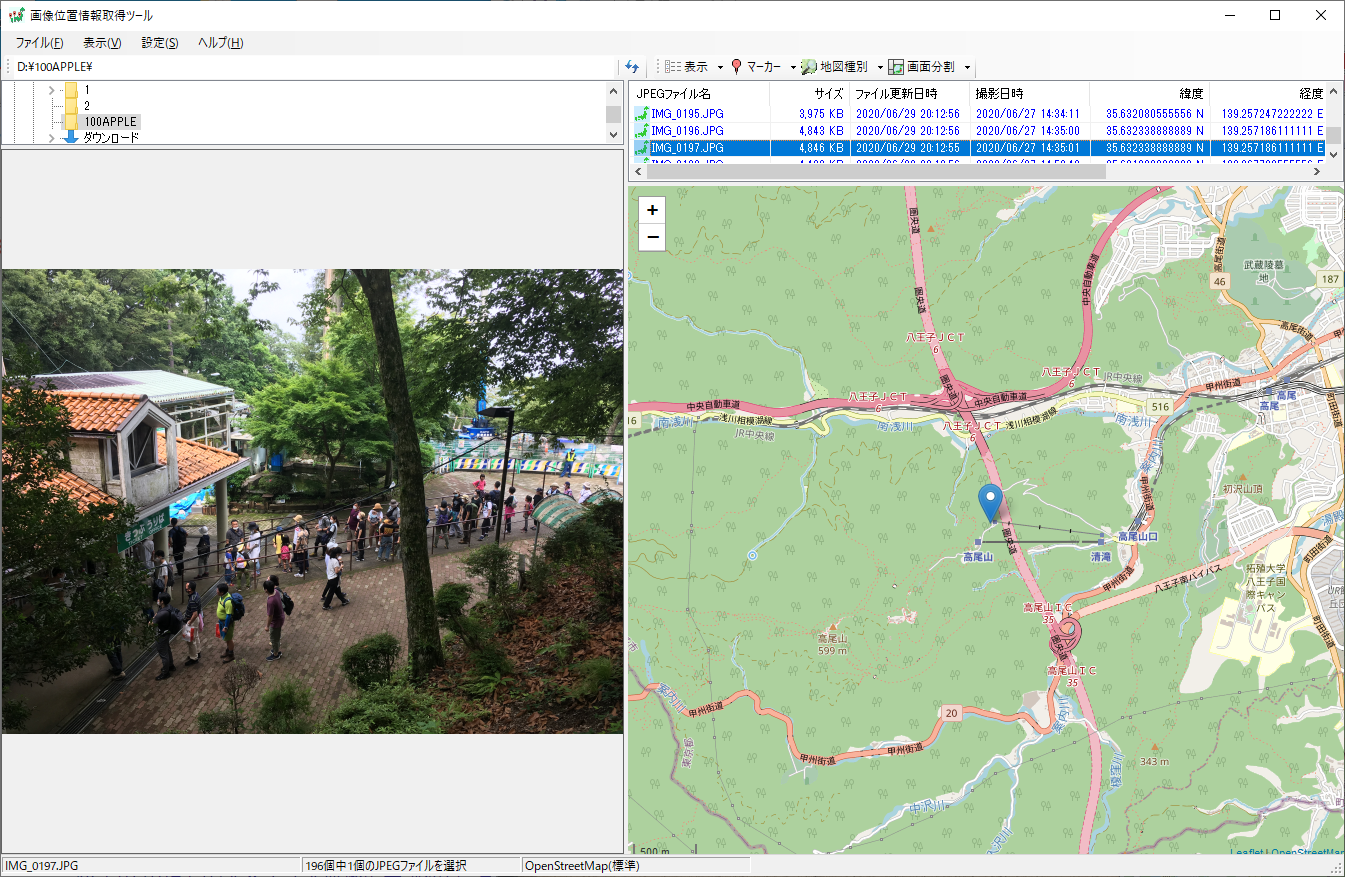Click the photo preview image
This screenshot has height=877, width=1345.
pos(312,501)
